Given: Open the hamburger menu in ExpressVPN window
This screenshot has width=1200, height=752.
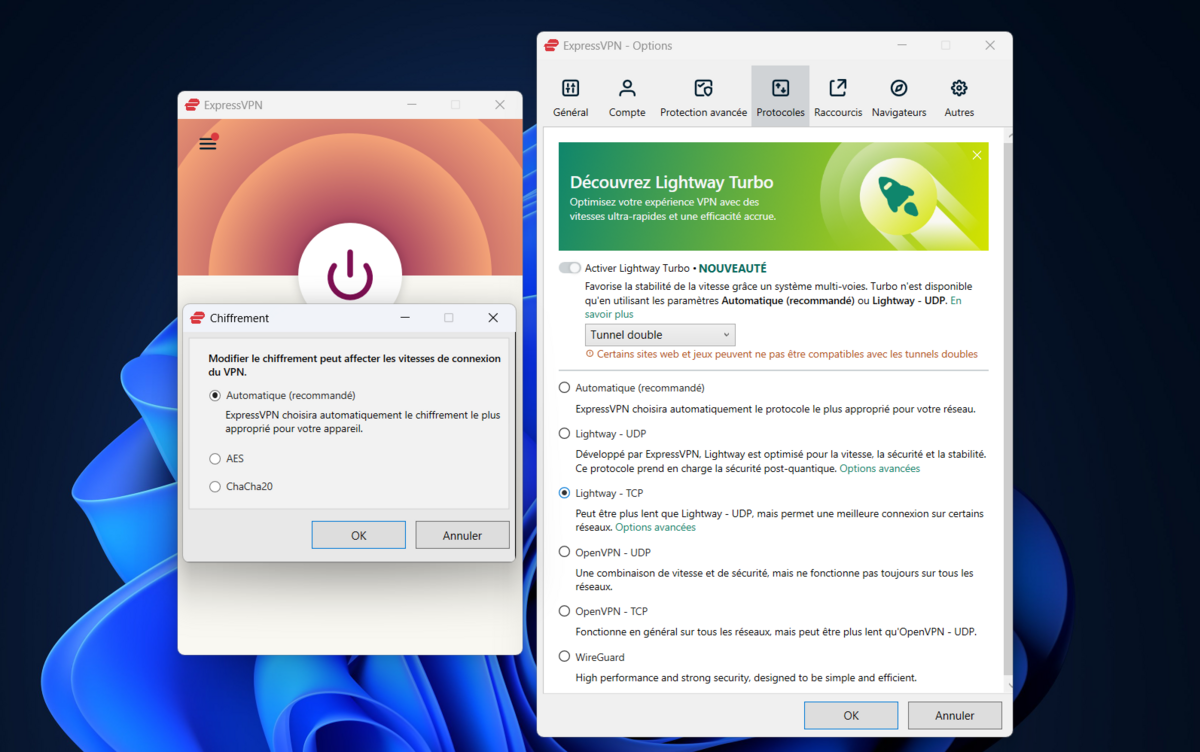Looking at the screenshot, I should coord(207,142).
